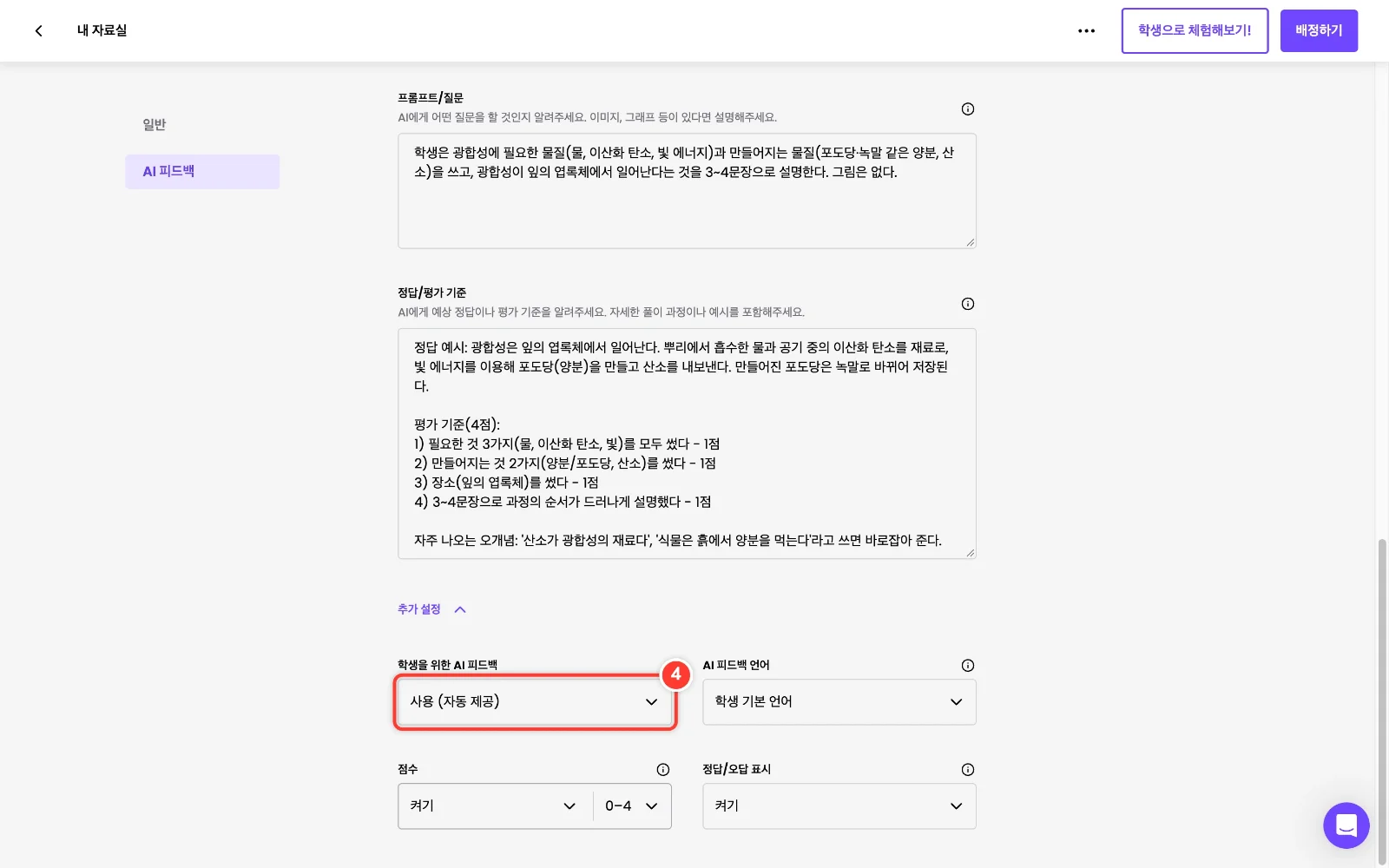Open the 학생 기본 언어 dropdown
Viewport: 1389px width, 868px height.
(x=839, y=701)
